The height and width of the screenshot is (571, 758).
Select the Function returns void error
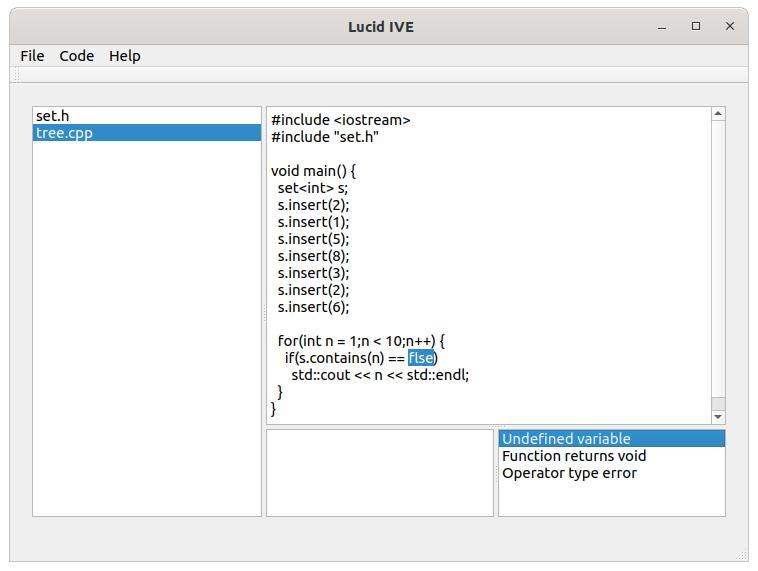click(x=612, y=456)
